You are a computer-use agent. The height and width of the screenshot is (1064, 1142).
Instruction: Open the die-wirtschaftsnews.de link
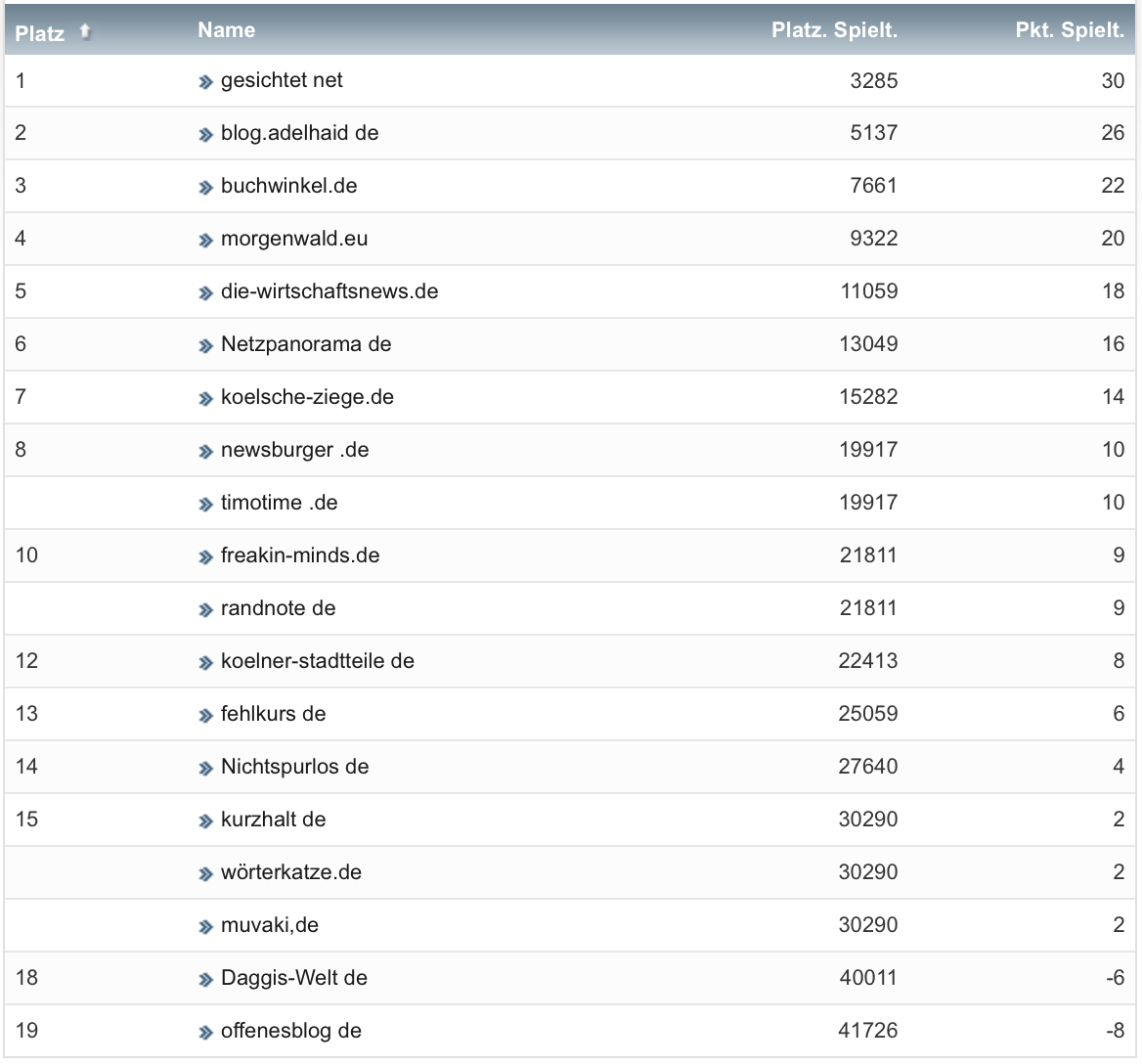point(329,291)
